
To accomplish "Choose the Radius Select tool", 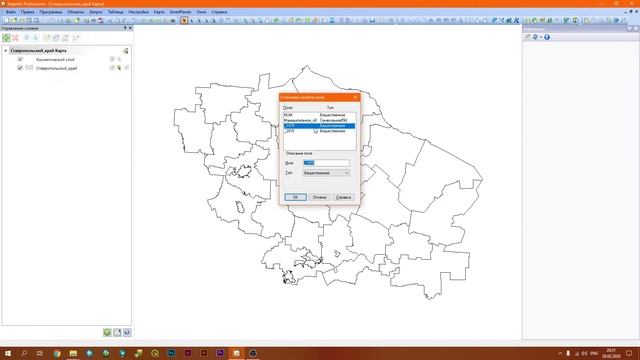I will 199,20.
